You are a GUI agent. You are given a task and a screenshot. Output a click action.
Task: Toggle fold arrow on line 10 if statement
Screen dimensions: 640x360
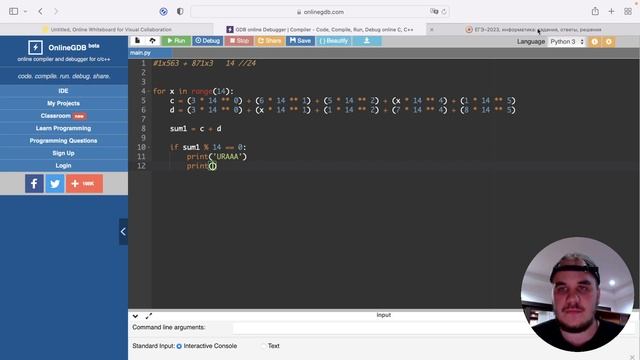149,147
